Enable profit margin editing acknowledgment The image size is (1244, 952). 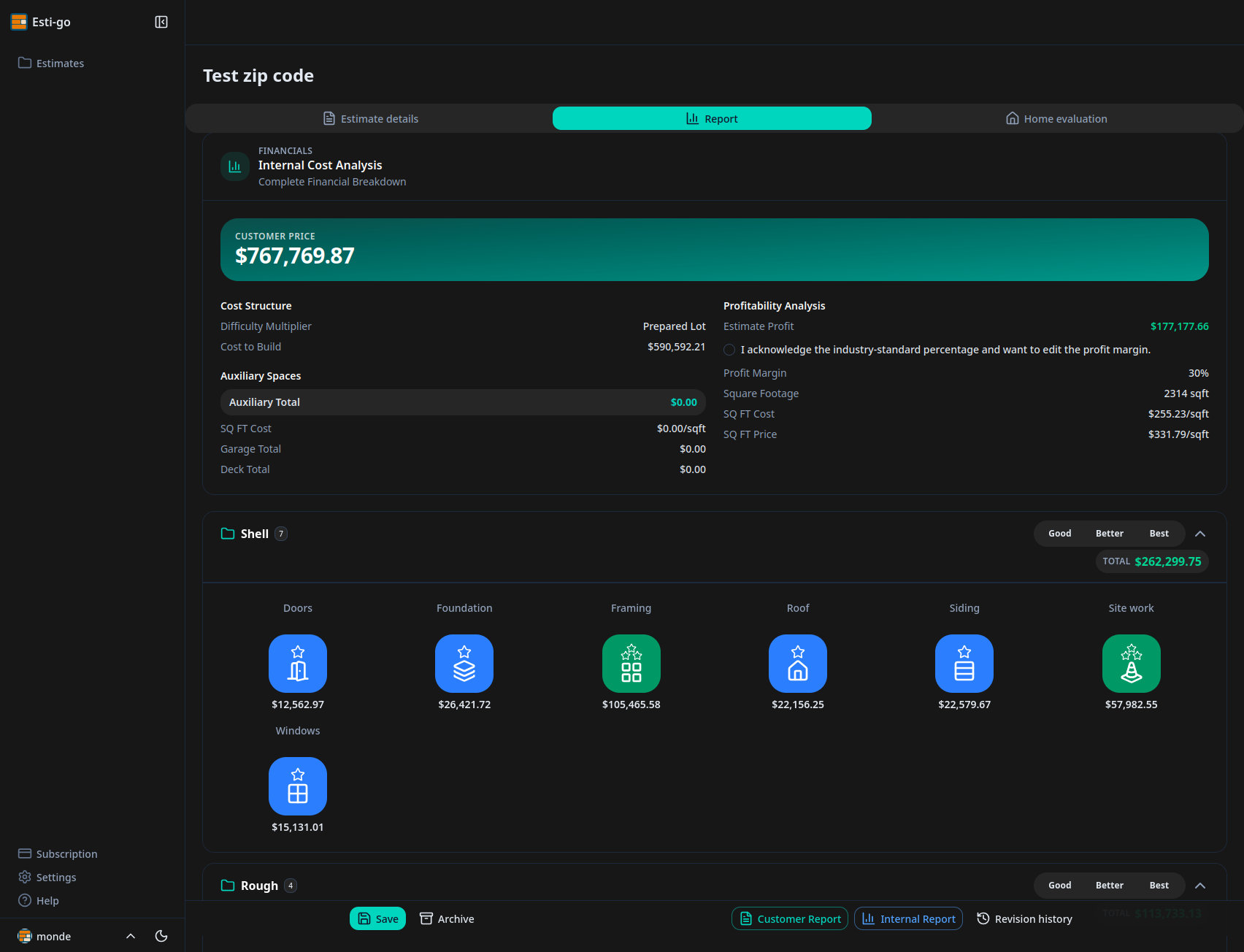tap(729, 350)
